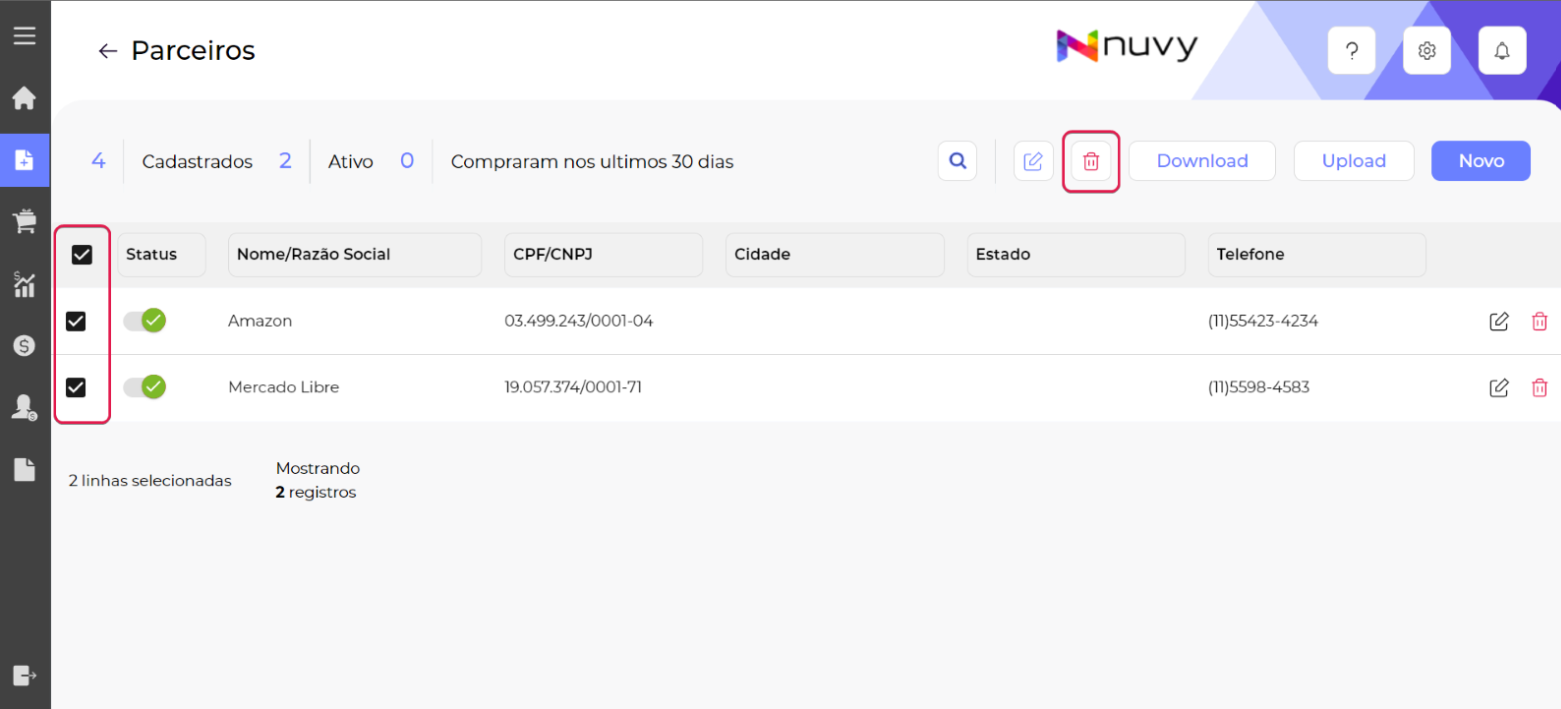The width and height of the screenshot is (1561, 709).
Task: Open the Estado filter field
Action: click(x=1075, y=254)
